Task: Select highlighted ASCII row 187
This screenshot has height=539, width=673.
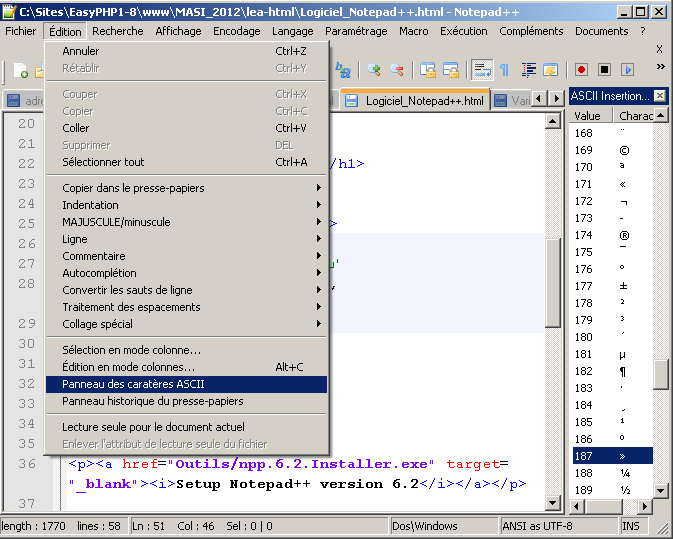Action: pos(613,456)
